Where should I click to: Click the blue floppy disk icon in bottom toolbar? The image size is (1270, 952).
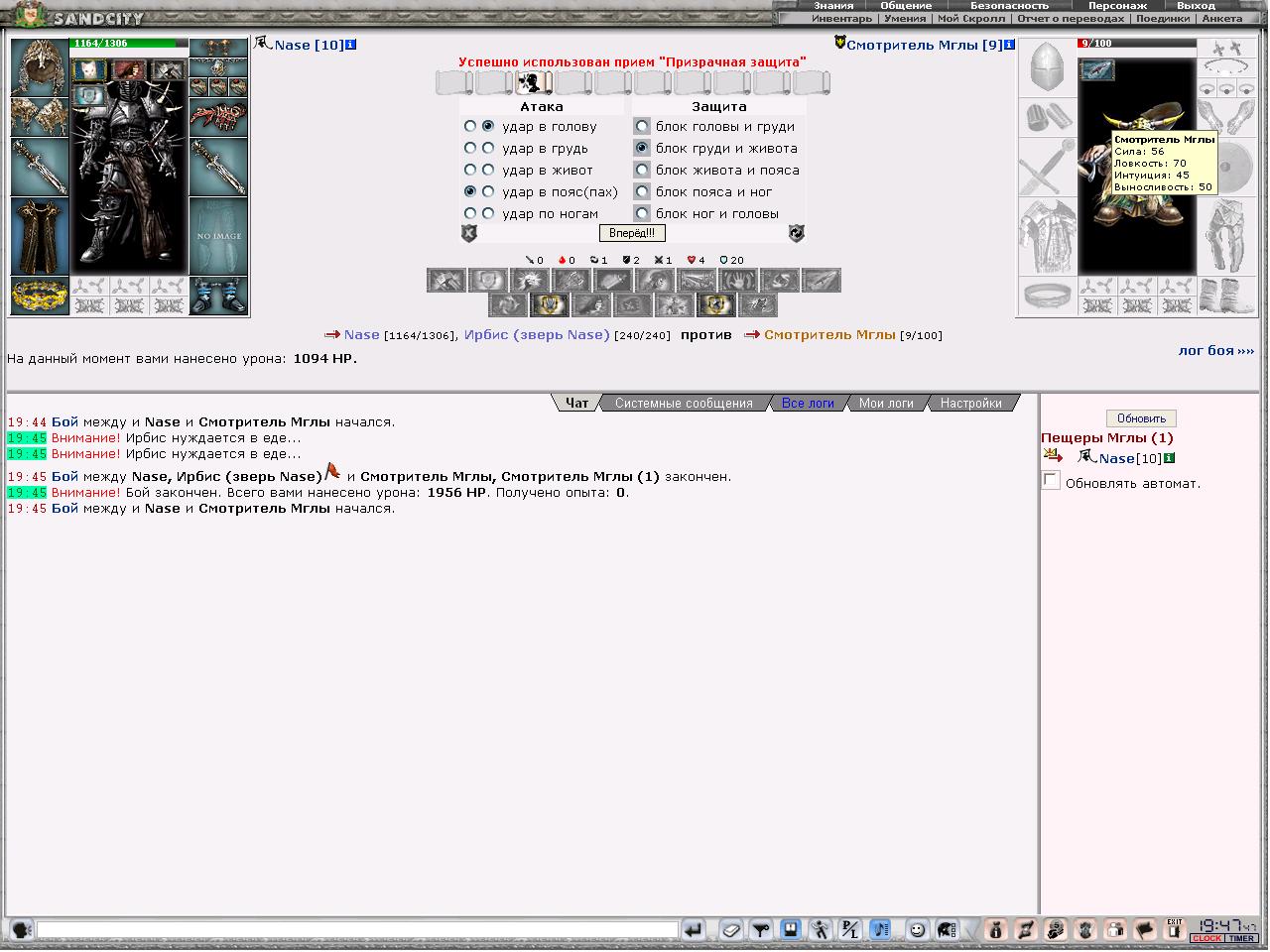pos(791,929)
